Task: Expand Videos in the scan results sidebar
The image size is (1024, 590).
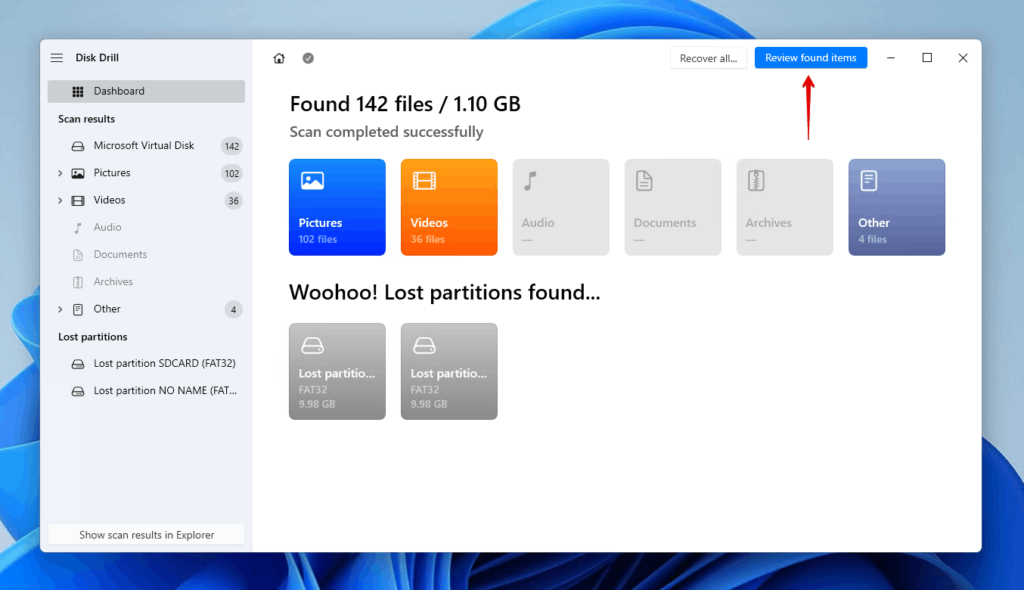Action: 58,200
